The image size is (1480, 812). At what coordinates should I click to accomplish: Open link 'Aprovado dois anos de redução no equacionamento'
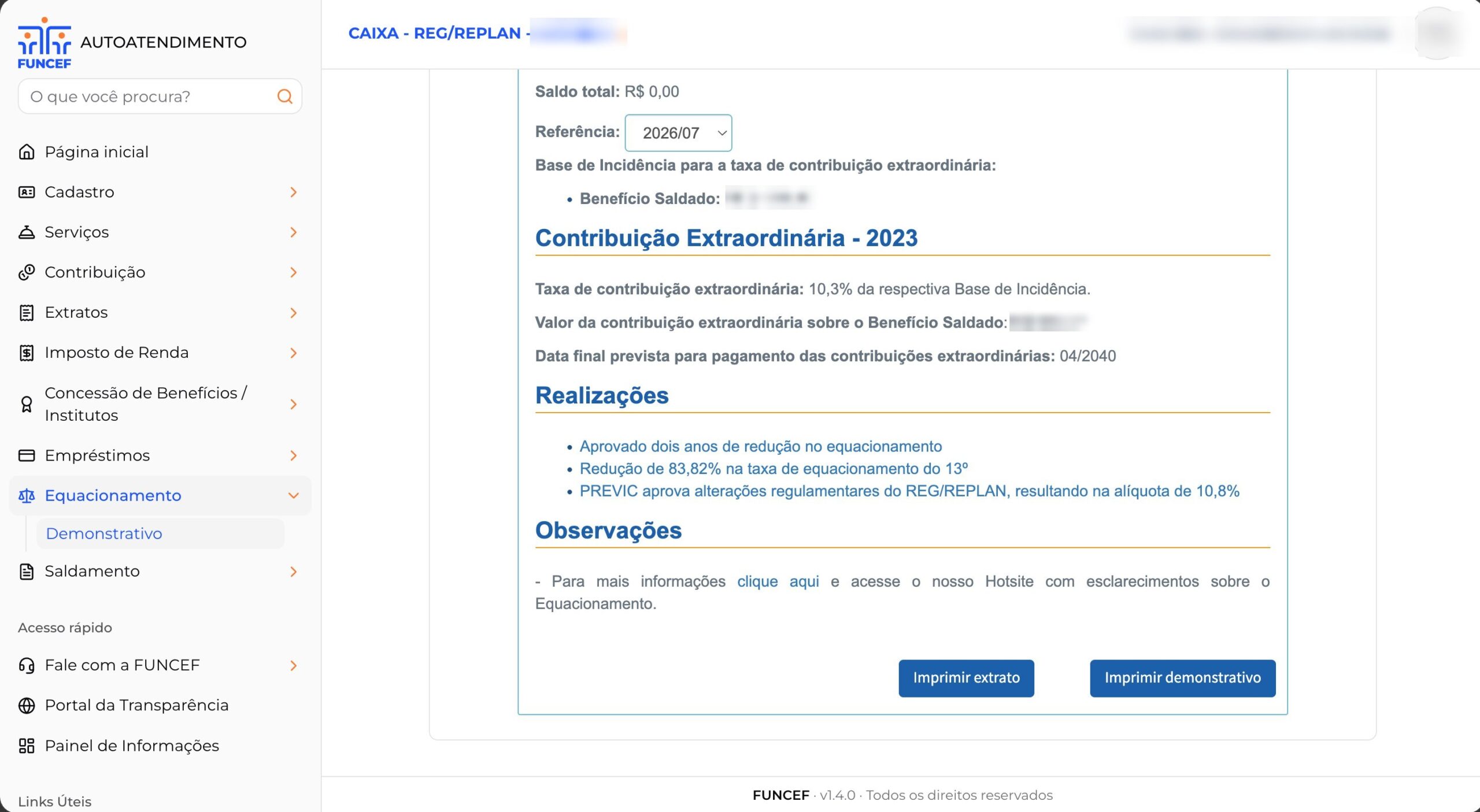click(x=761, y=447)
